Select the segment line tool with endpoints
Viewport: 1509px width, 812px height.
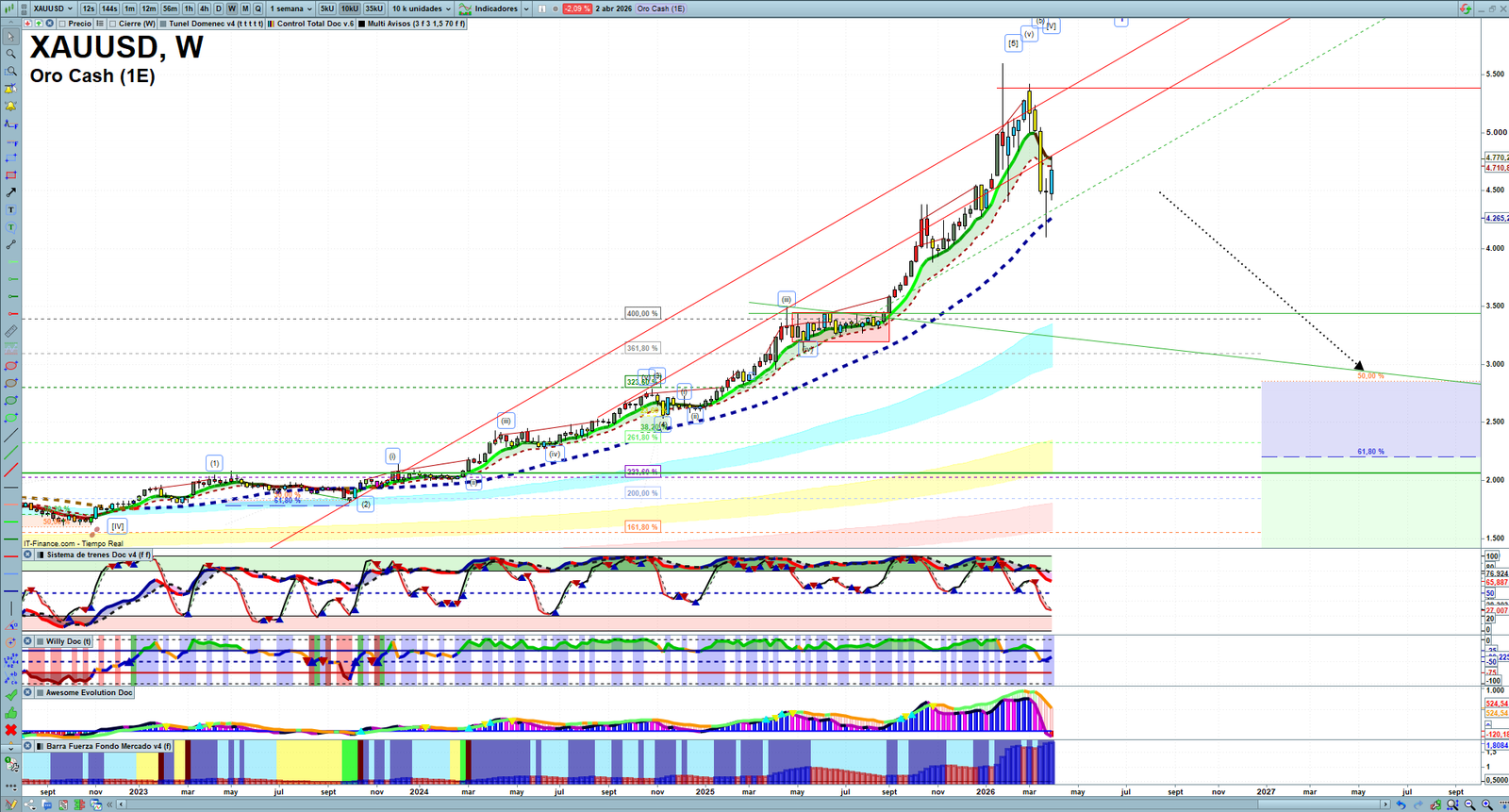(11, 244)
